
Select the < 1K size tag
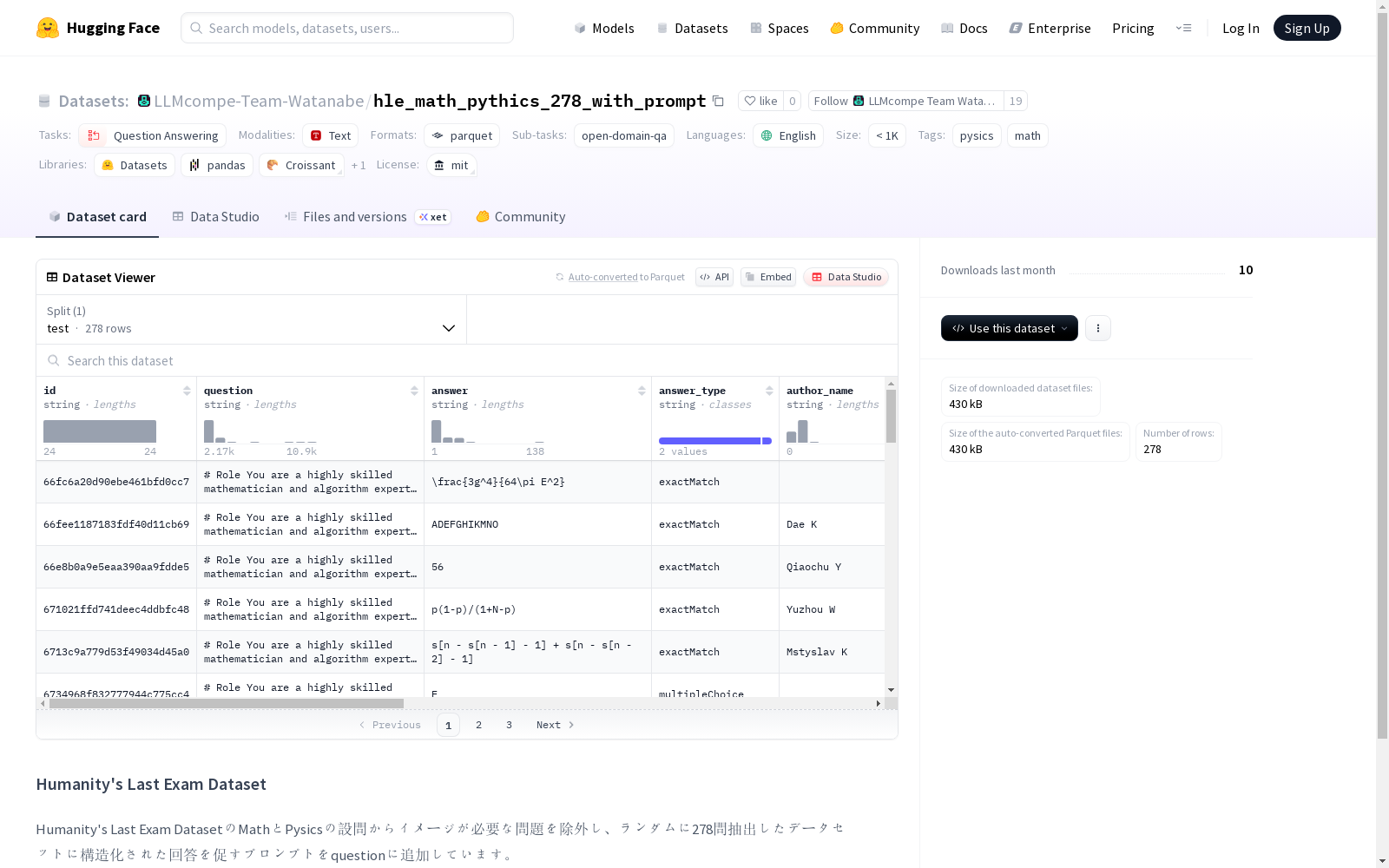887,135
